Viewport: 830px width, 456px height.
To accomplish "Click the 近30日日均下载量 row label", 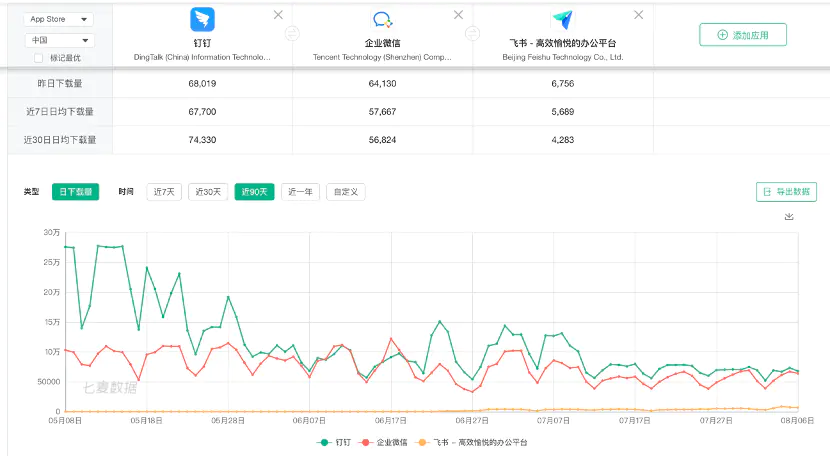I will coord(60,140).
